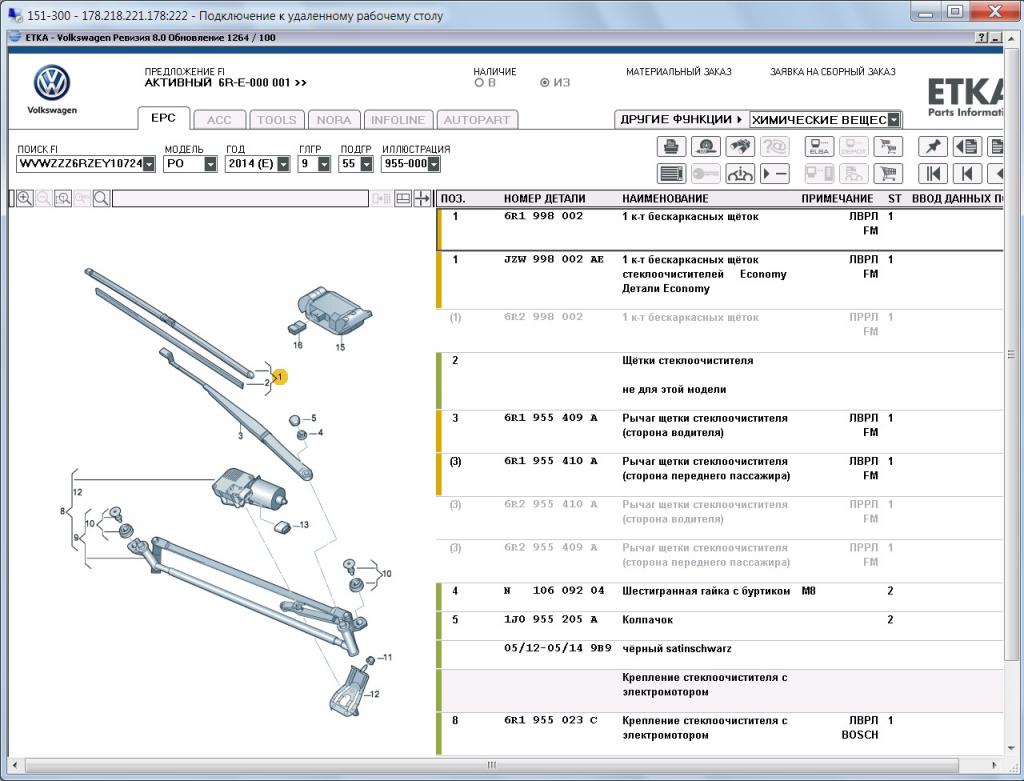1024x781 pixels.
Task: Click the АКТИВНЫЙ 6R-E-000 001 >> link
Action: (x=225, y=83)
